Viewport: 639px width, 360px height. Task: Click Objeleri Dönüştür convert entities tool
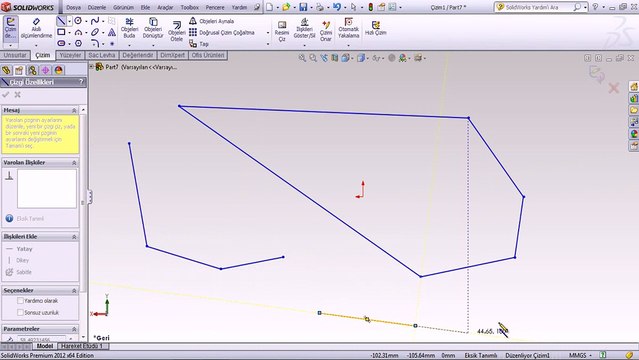click(153, 28)
